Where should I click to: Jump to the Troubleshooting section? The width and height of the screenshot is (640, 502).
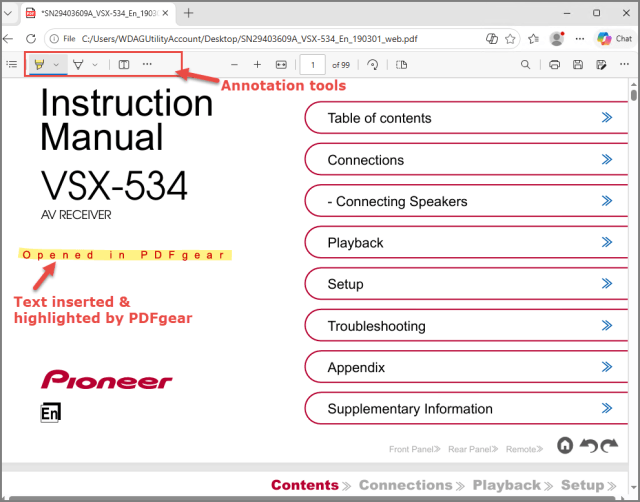(x=466, y=326)
